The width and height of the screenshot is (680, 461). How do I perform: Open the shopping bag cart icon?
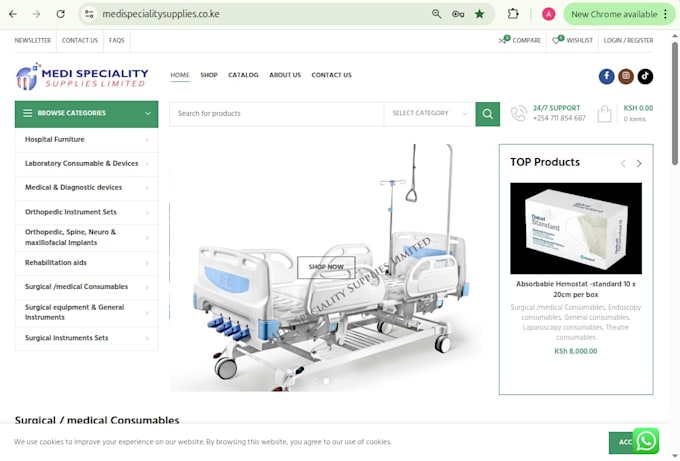(x=604, y=114)
